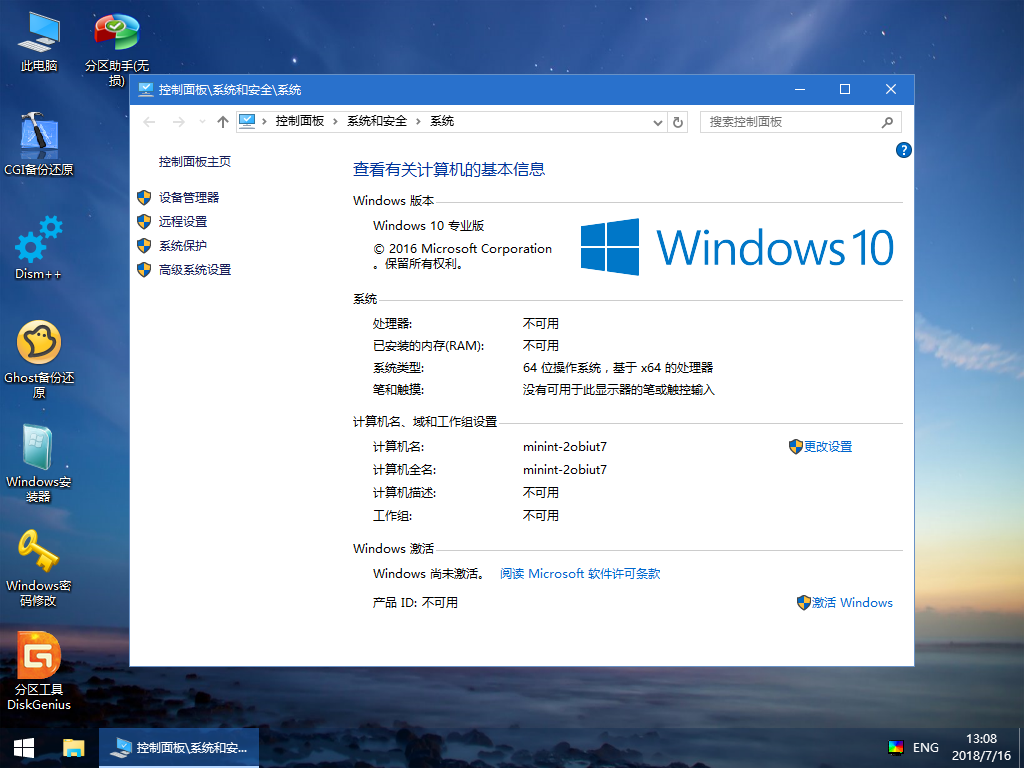
Task: Open the recent locations dropdown arrow
Action: [202, 122]
